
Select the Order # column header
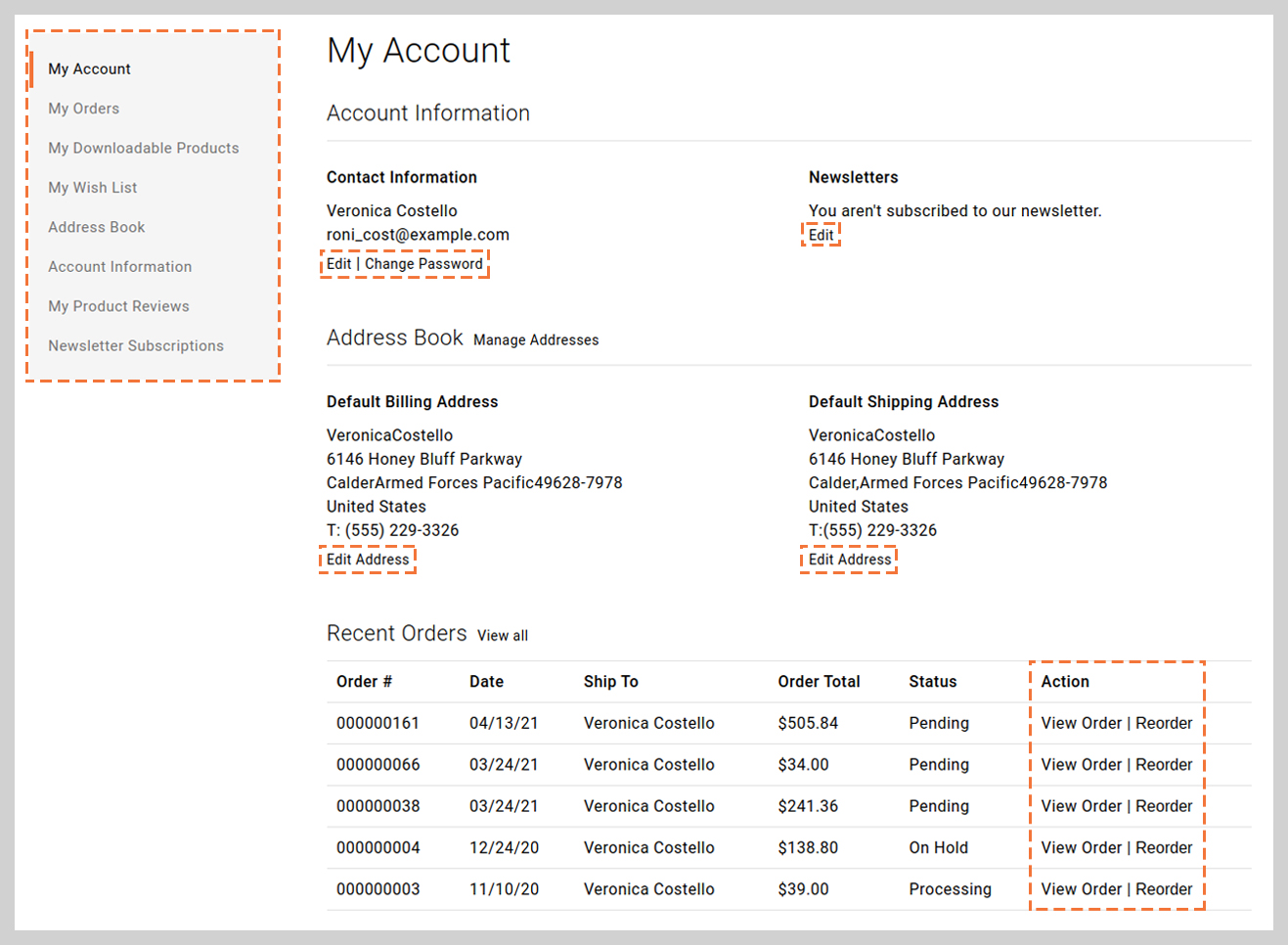coord(364,682)
